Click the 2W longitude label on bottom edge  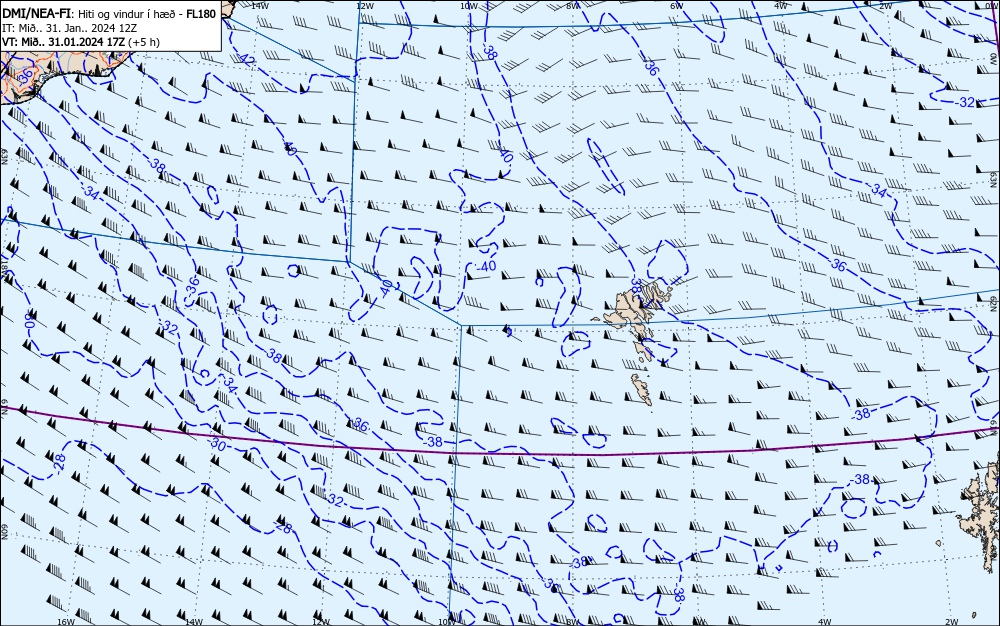pos(952,622)
